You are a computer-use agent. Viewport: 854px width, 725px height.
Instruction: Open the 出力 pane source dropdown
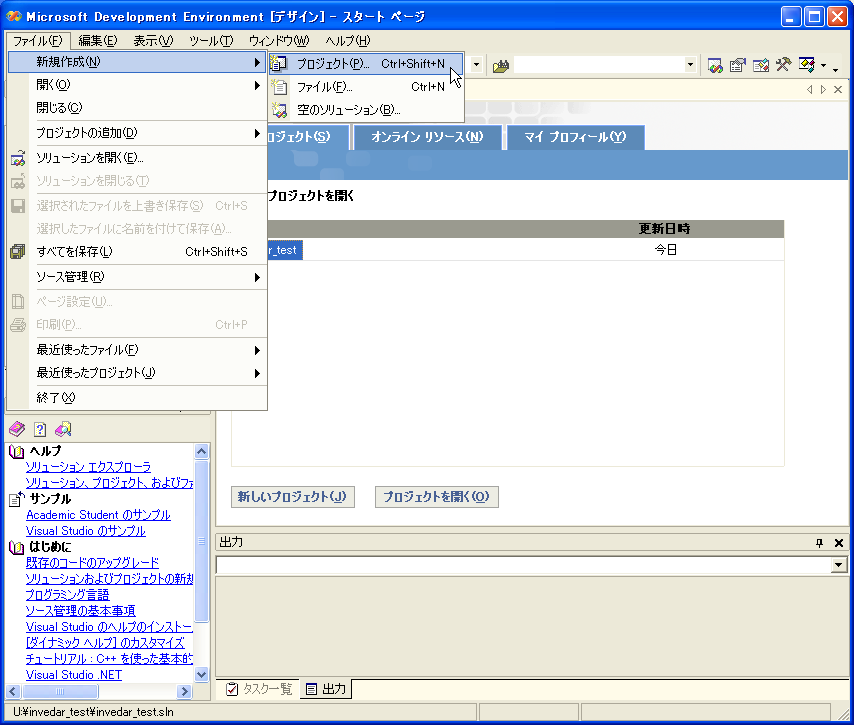[x=839, y=565]
